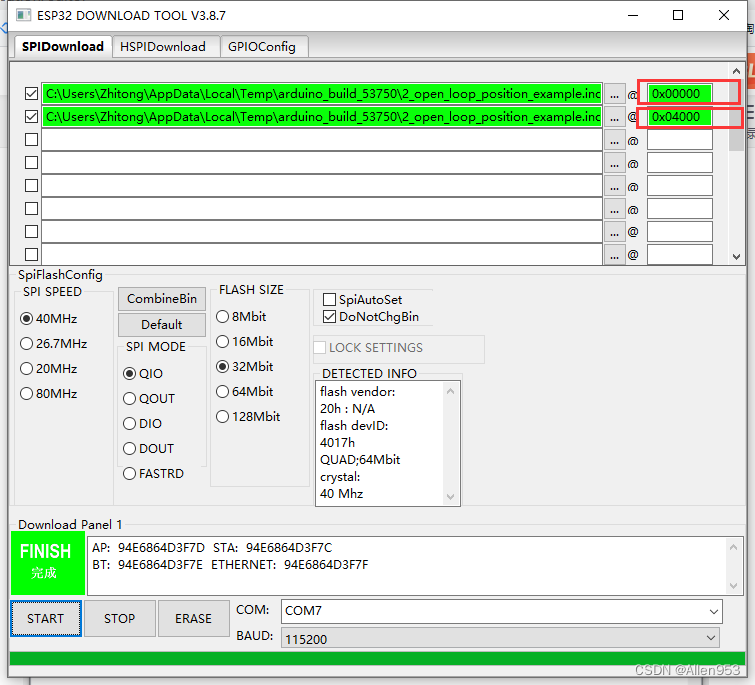Click the ESP32 Download Tool title icon
755x685 pixels.
click(23, 15)
